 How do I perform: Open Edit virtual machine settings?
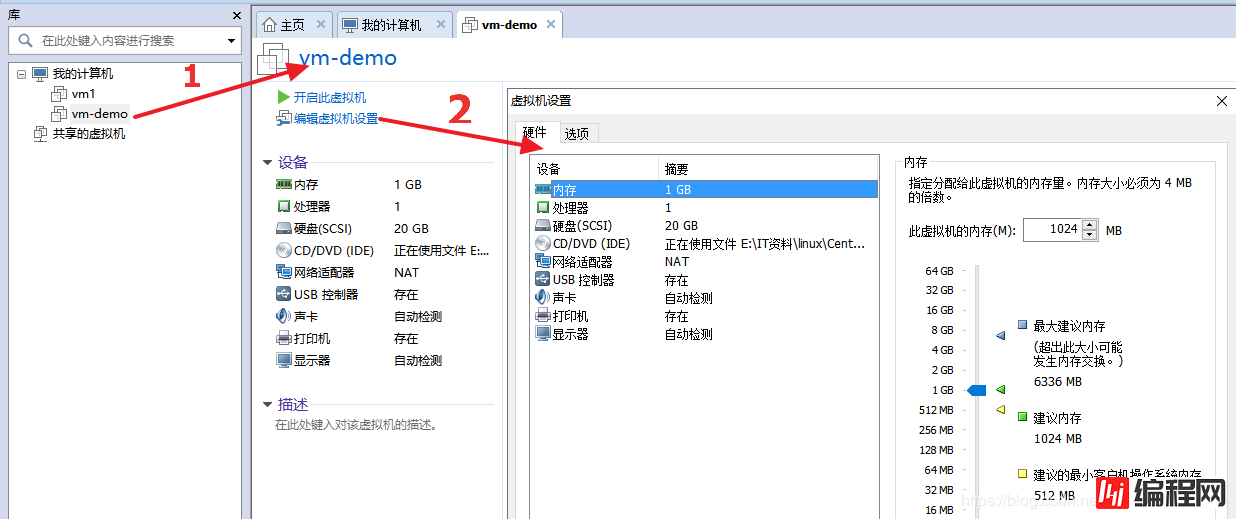point(335,119)
